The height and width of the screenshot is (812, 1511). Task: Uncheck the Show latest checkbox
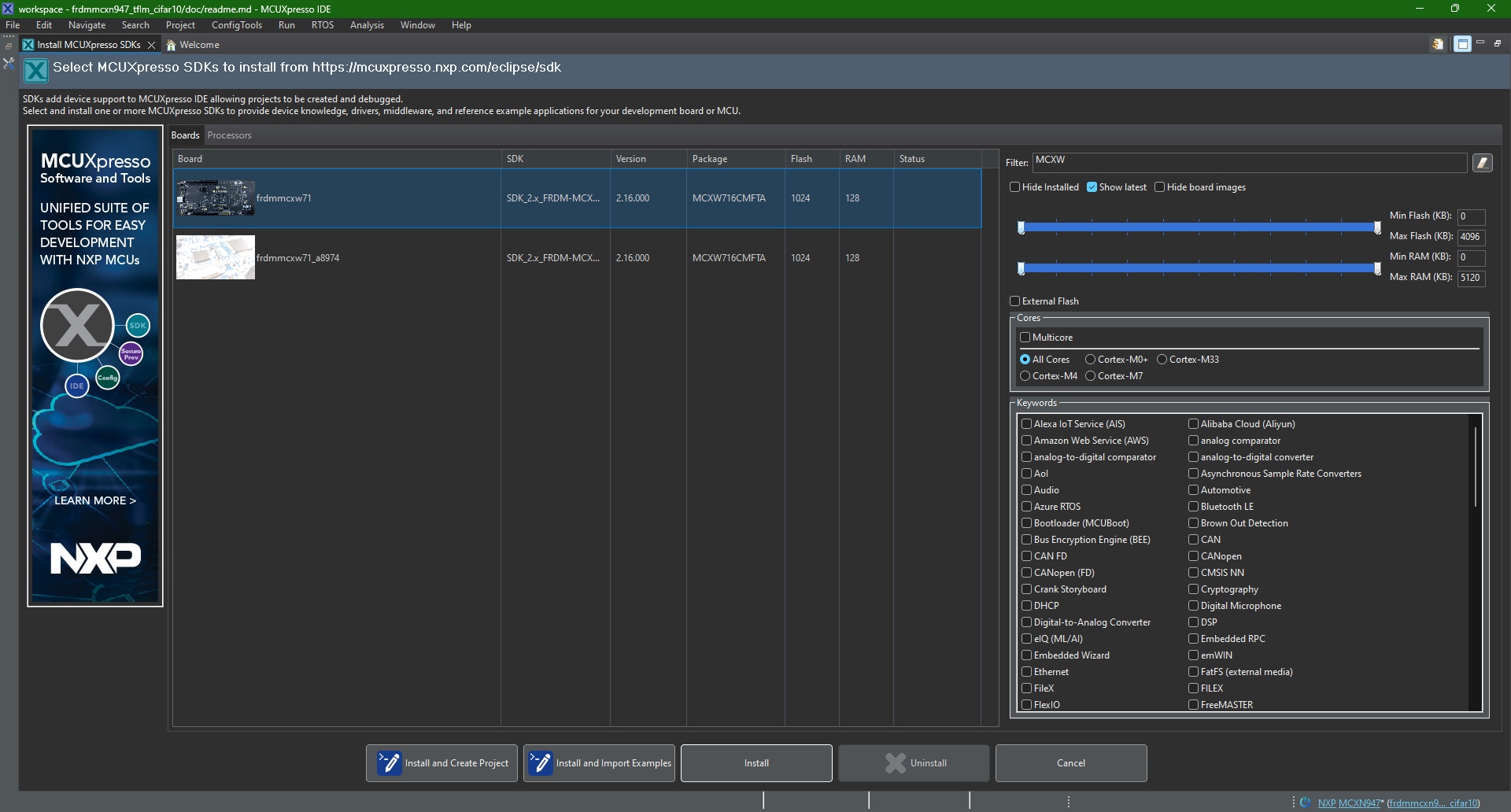[1092, 187]
